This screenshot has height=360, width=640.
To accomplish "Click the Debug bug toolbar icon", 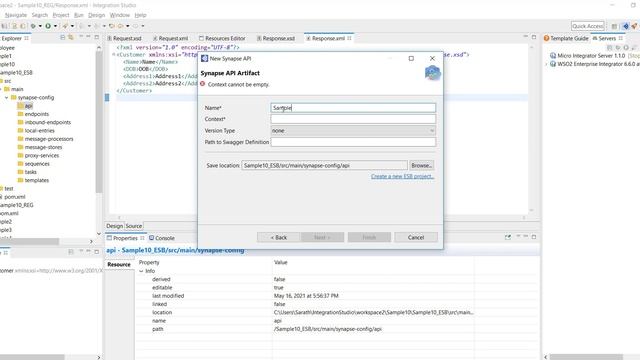I will point(33,26).
